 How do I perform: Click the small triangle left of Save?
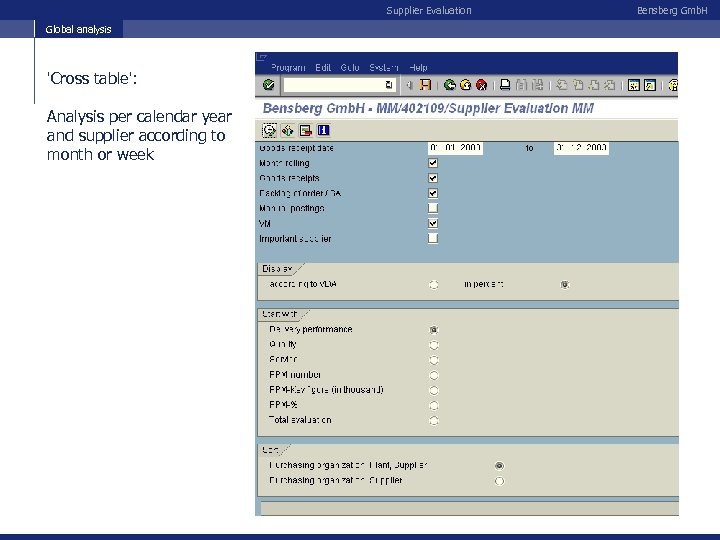tap(410, 85)
